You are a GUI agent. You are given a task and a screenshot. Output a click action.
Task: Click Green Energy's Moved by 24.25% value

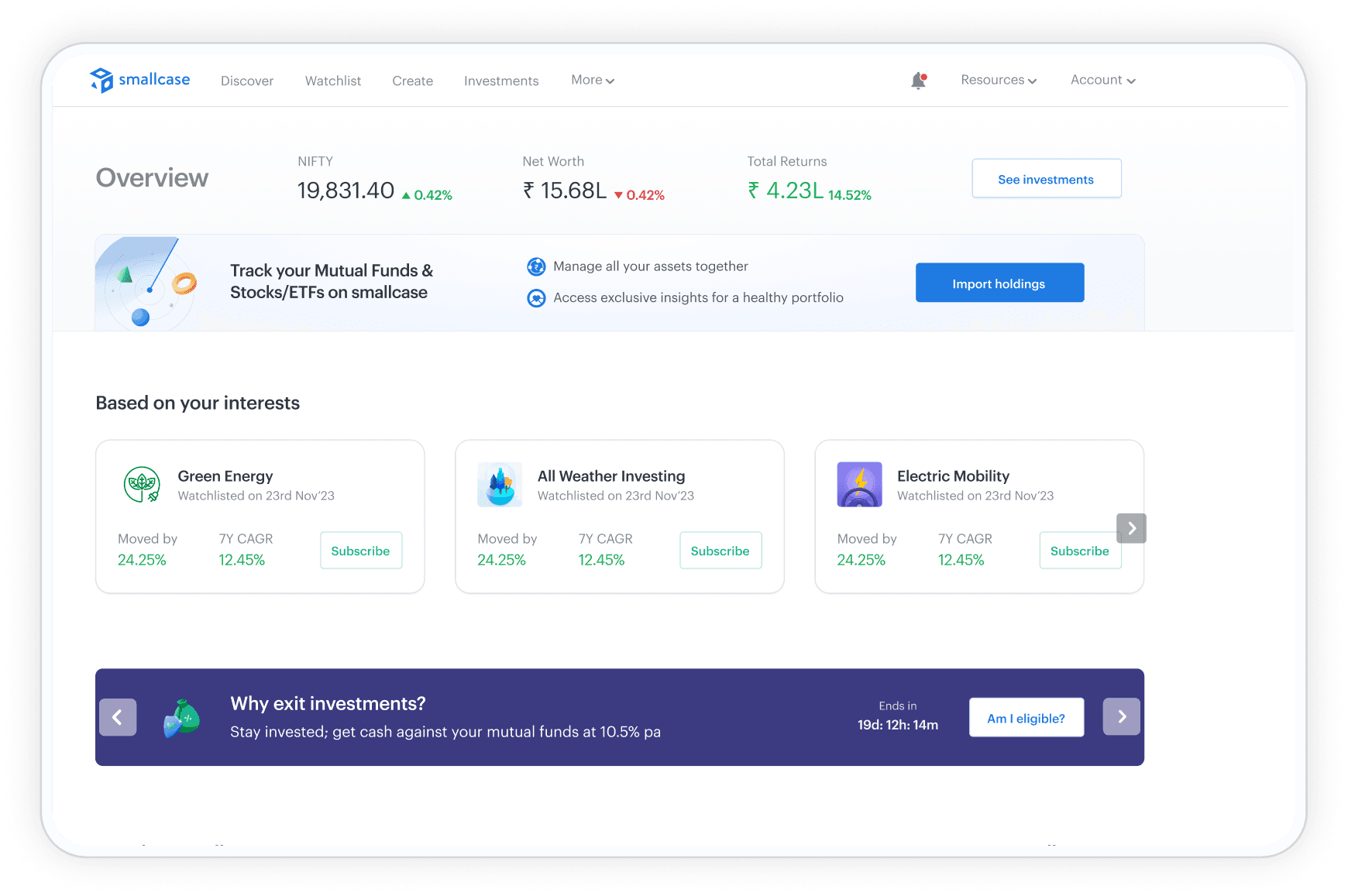click(x=142, y=560)
